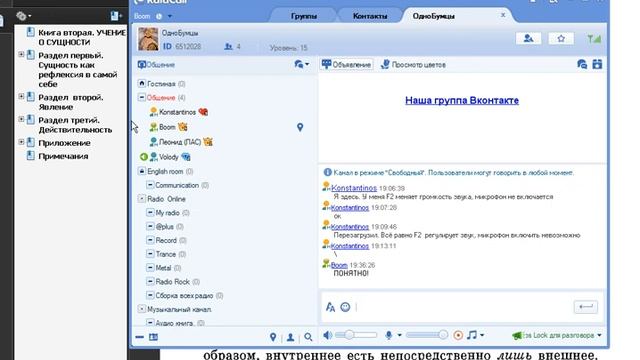Click Boom name in chat at 19:36:26
The width and height of the screenshot is (640, 360).
[339, 265]
